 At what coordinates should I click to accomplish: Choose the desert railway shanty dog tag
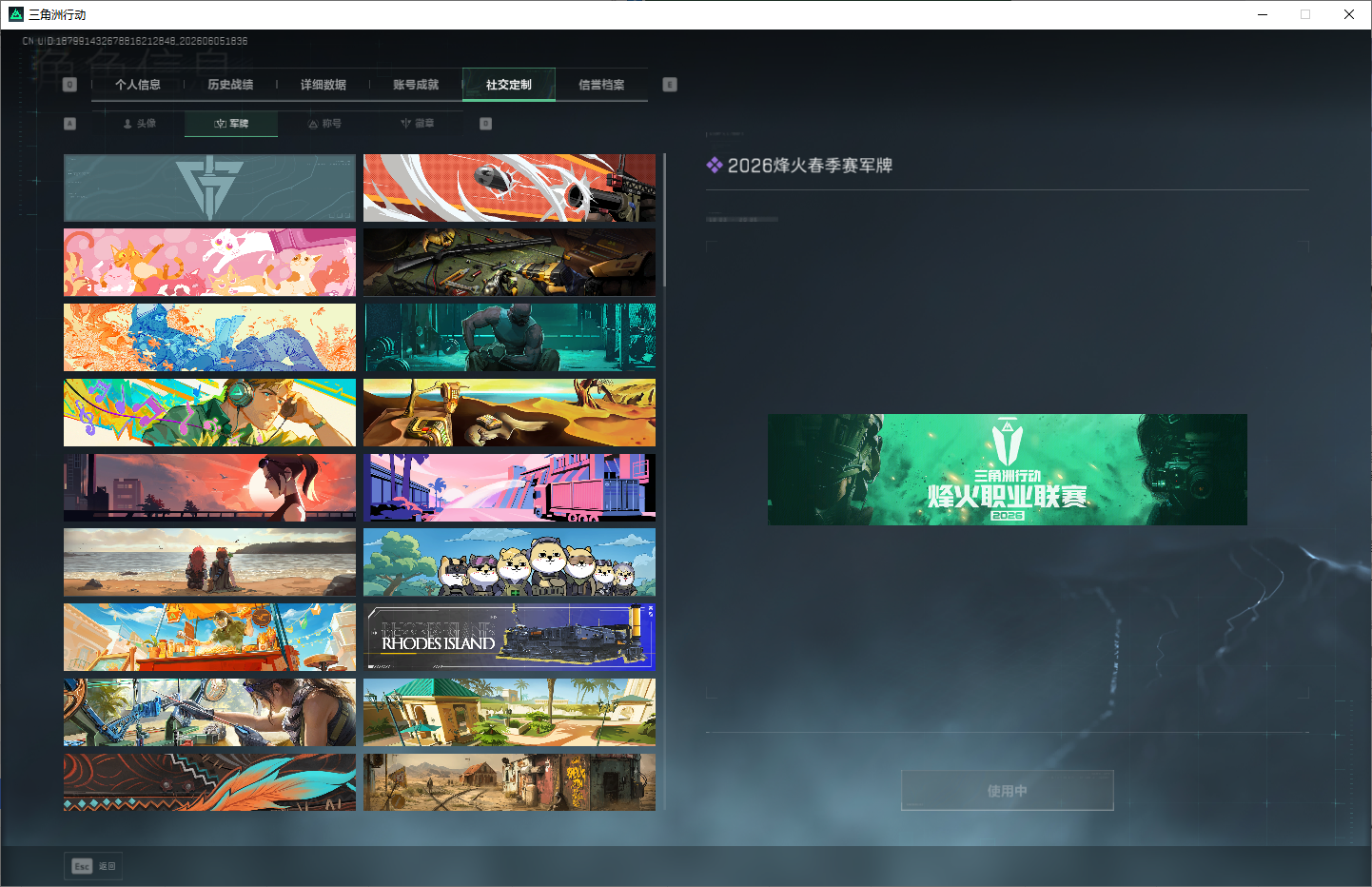509,782
